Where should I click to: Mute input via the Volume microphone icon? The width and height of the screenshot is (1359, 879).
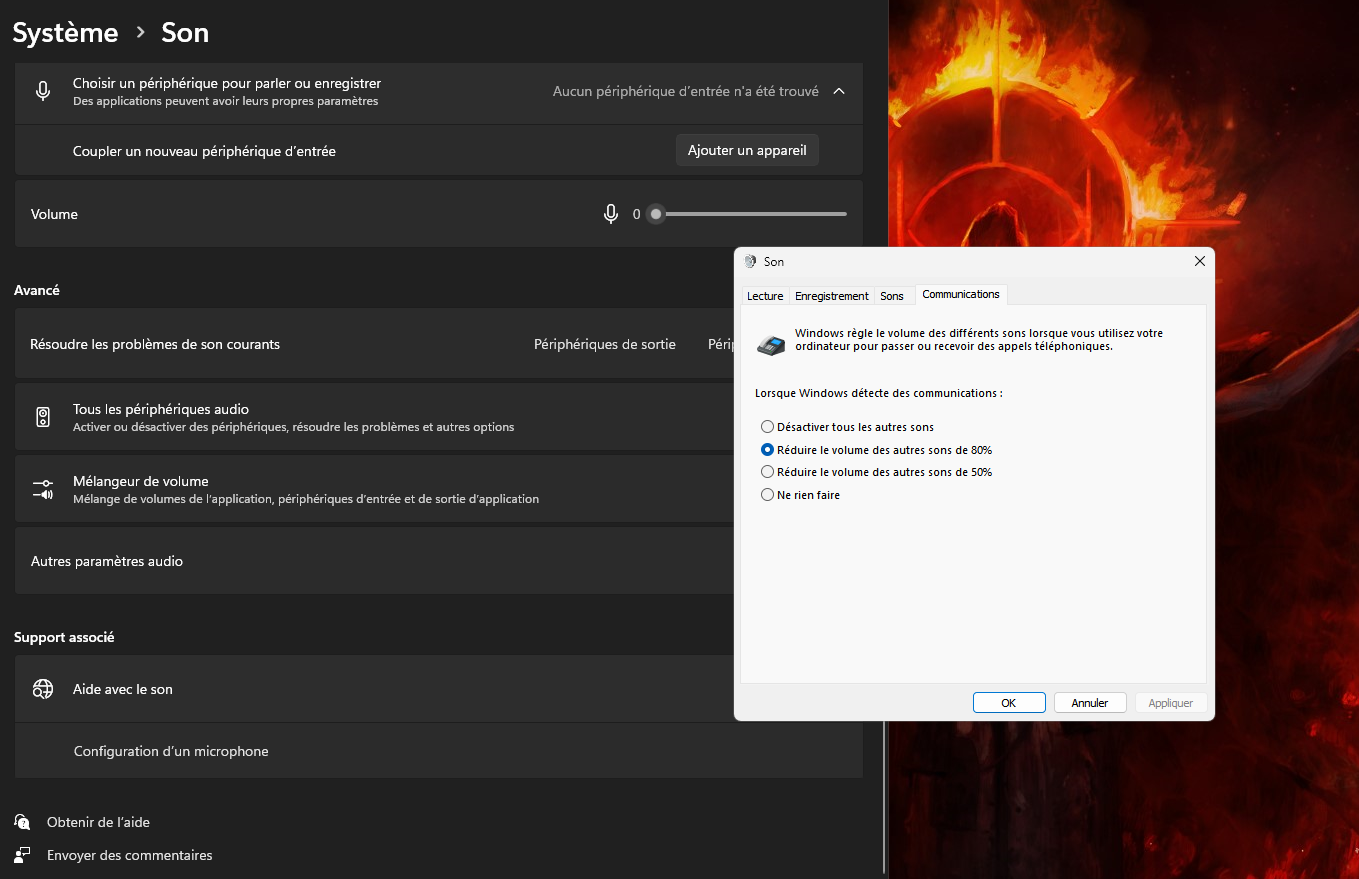pos(611,214)
